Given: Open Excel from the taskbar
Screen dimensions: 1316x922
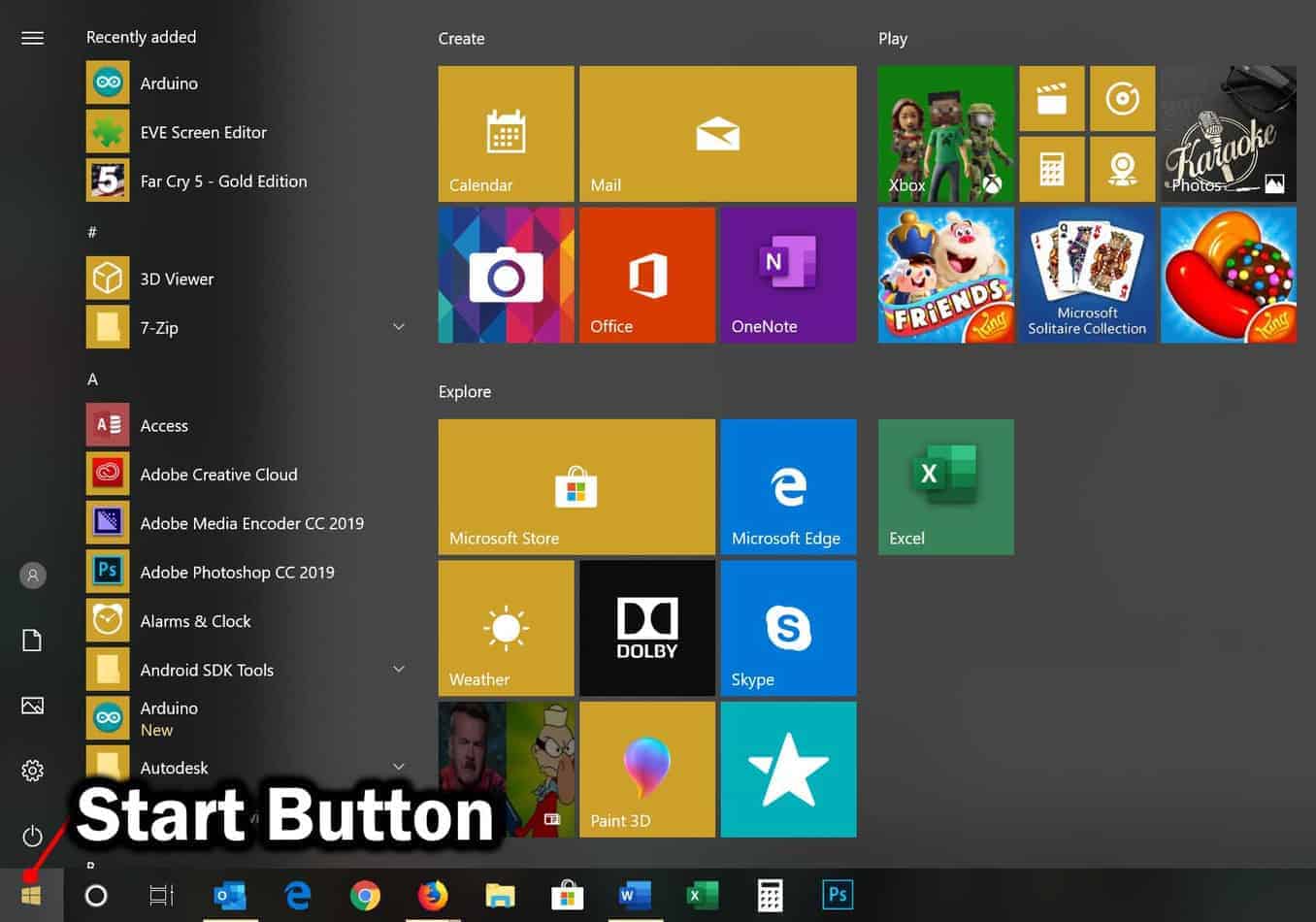Looking at the screenshot, I should pos(703,895).
